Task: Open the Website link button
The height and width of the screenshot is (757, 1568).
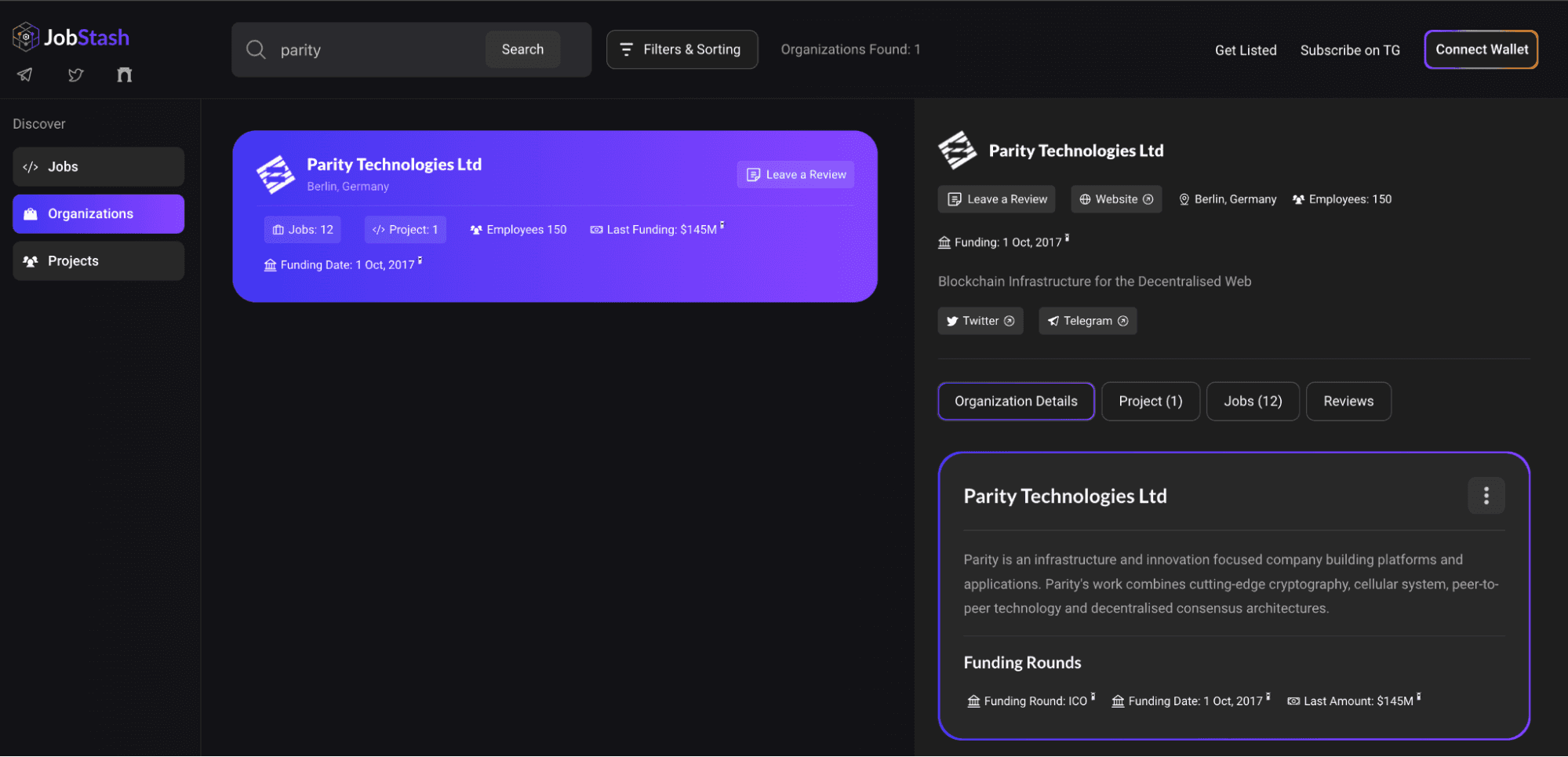Action: [x=1116, y=198]
